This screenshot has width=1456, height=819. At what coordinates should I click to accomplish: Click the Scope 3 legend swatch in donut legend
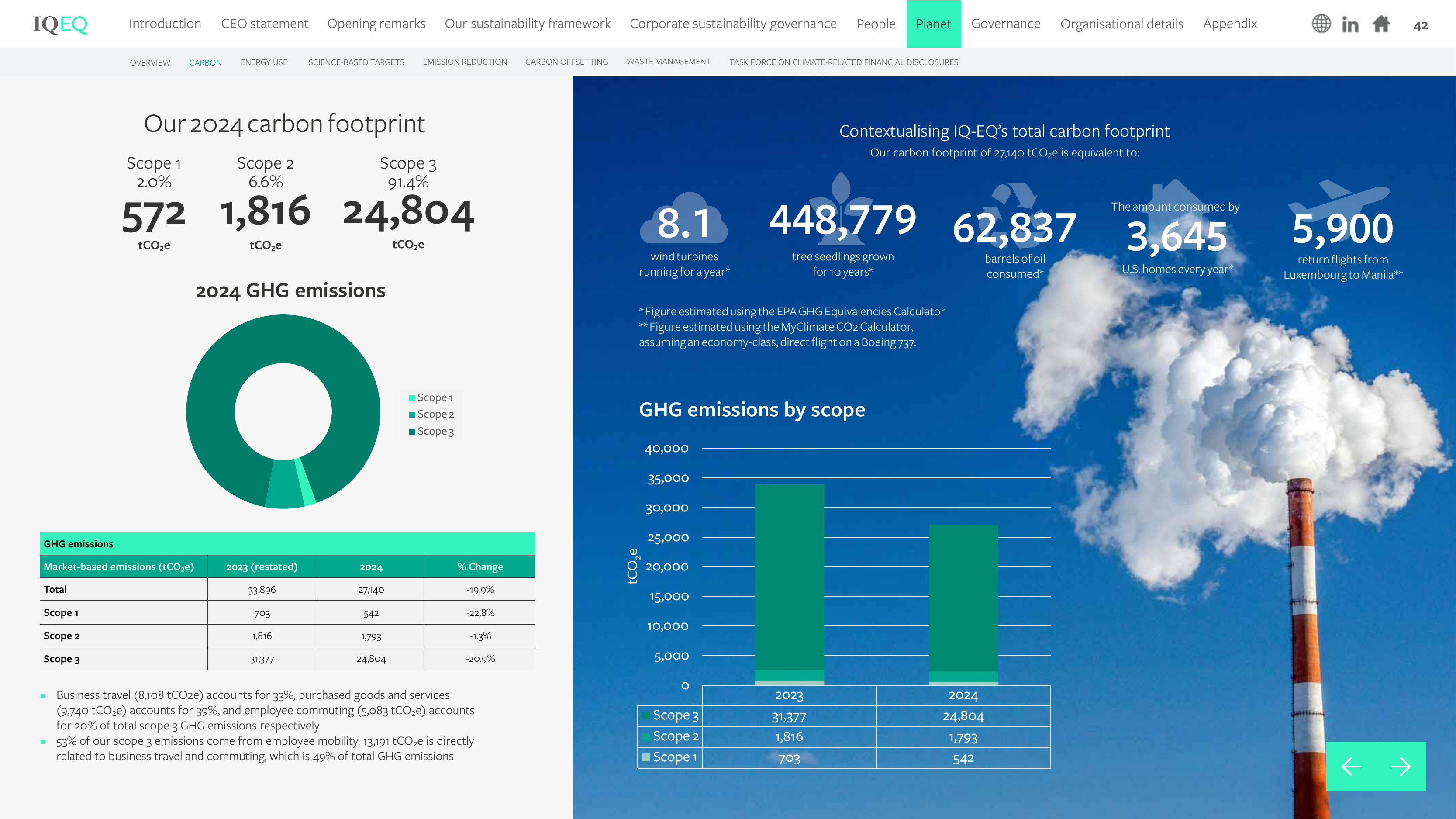[x=412, y=431]
